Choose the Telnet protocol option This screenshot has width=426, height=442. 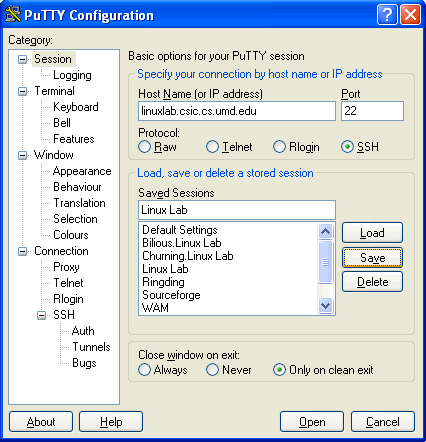[x=212, y=147]
